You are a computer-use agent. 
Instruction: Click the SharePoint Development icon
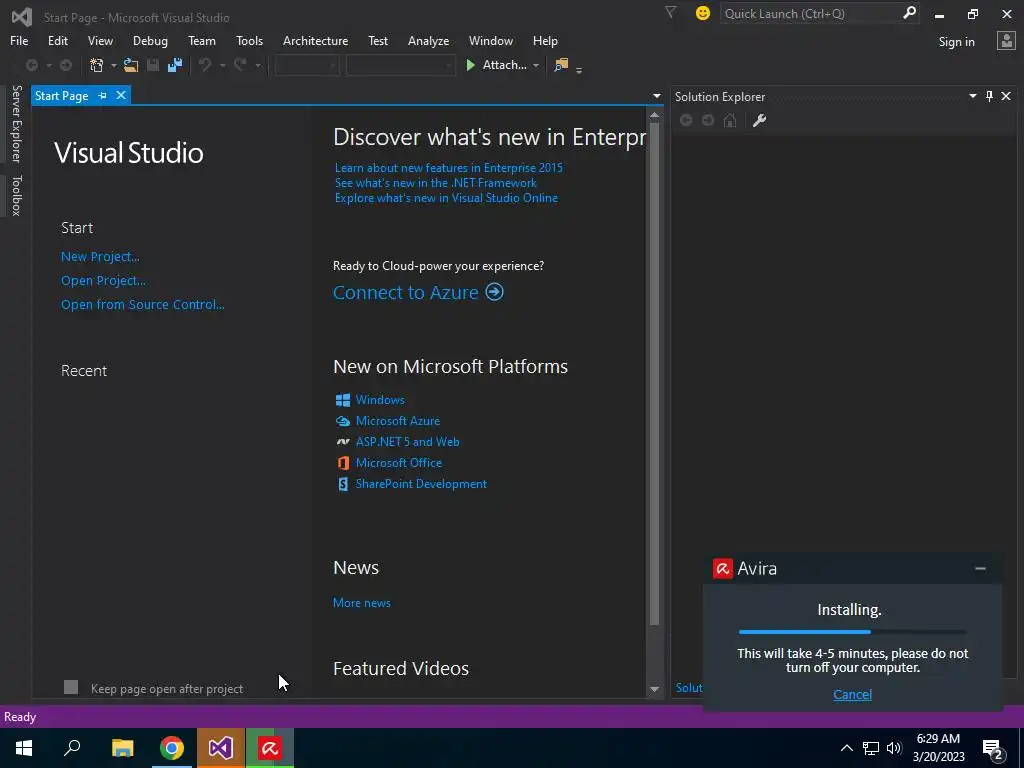[342, 484]
